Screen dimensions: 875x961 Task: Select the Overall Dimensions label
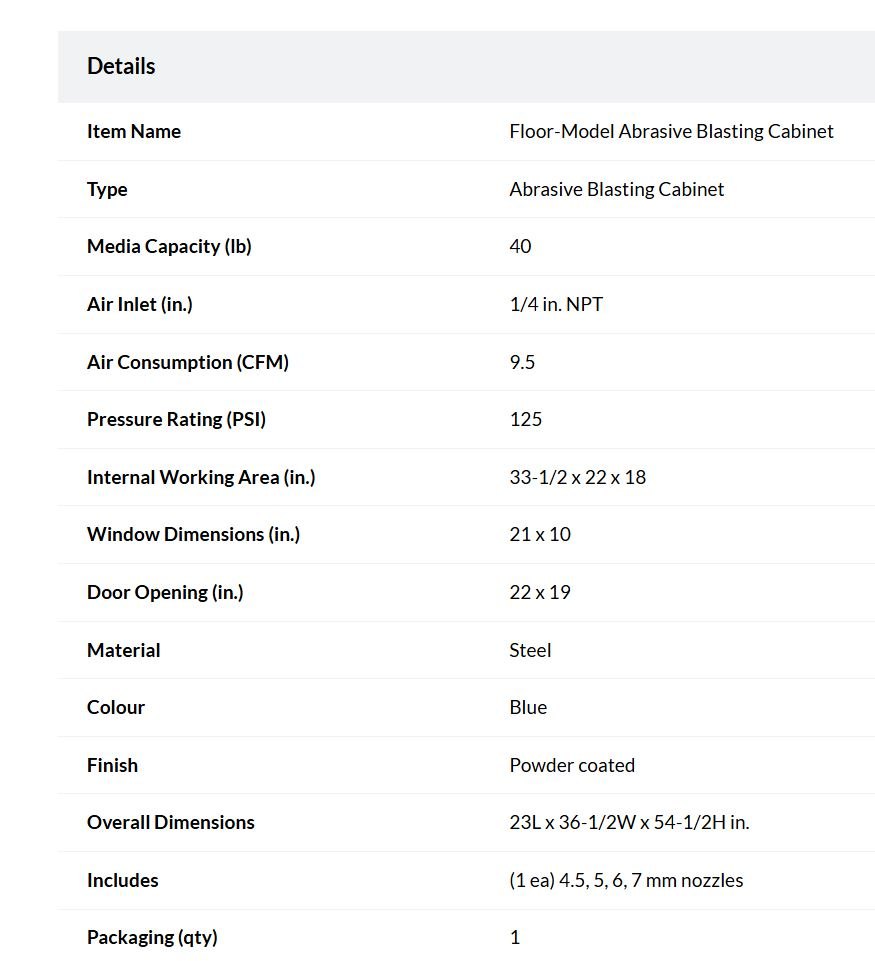click(171, 822)
